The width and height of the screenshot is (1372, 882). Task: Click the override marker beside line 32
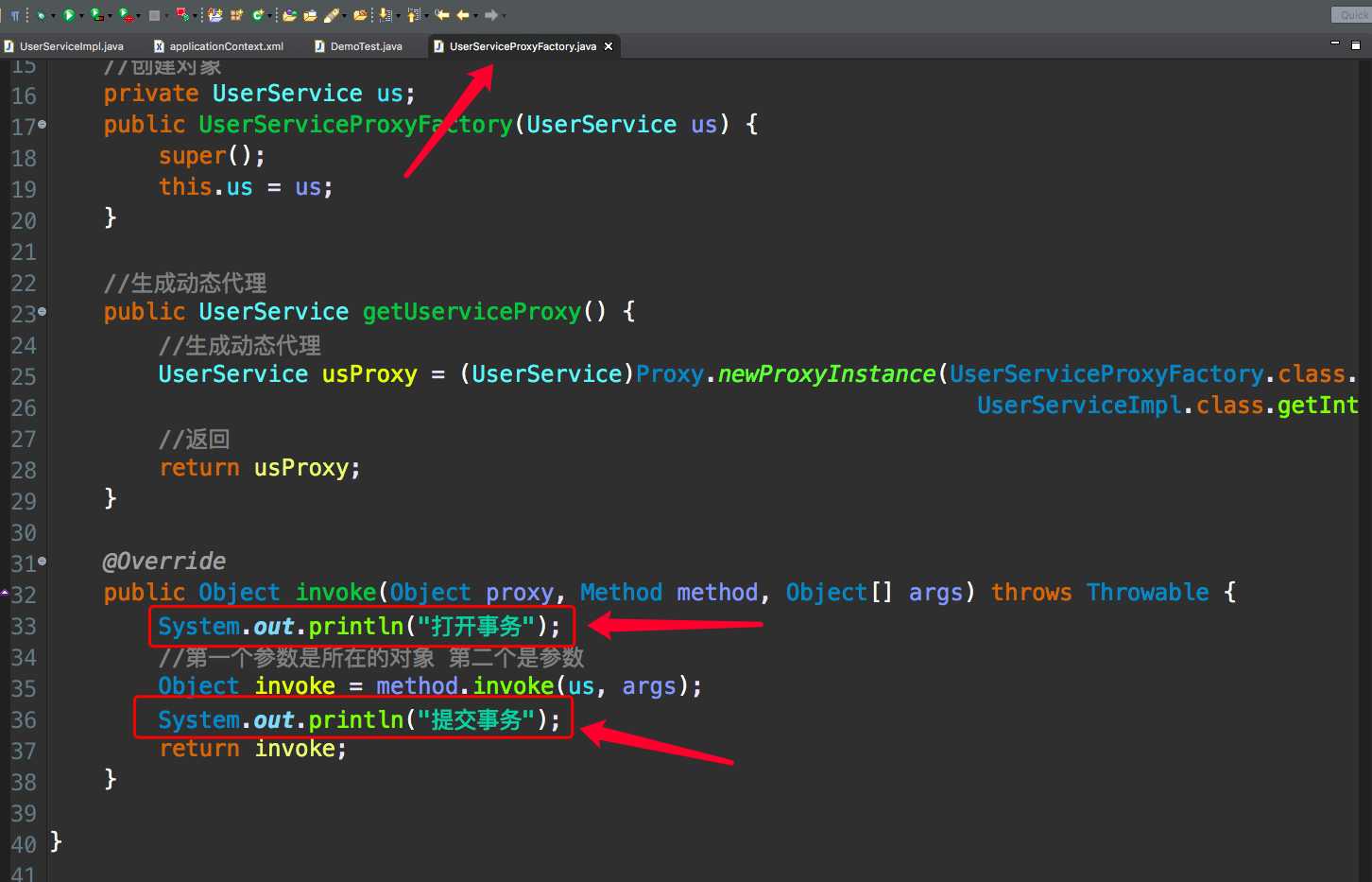[x=5, y=593]
